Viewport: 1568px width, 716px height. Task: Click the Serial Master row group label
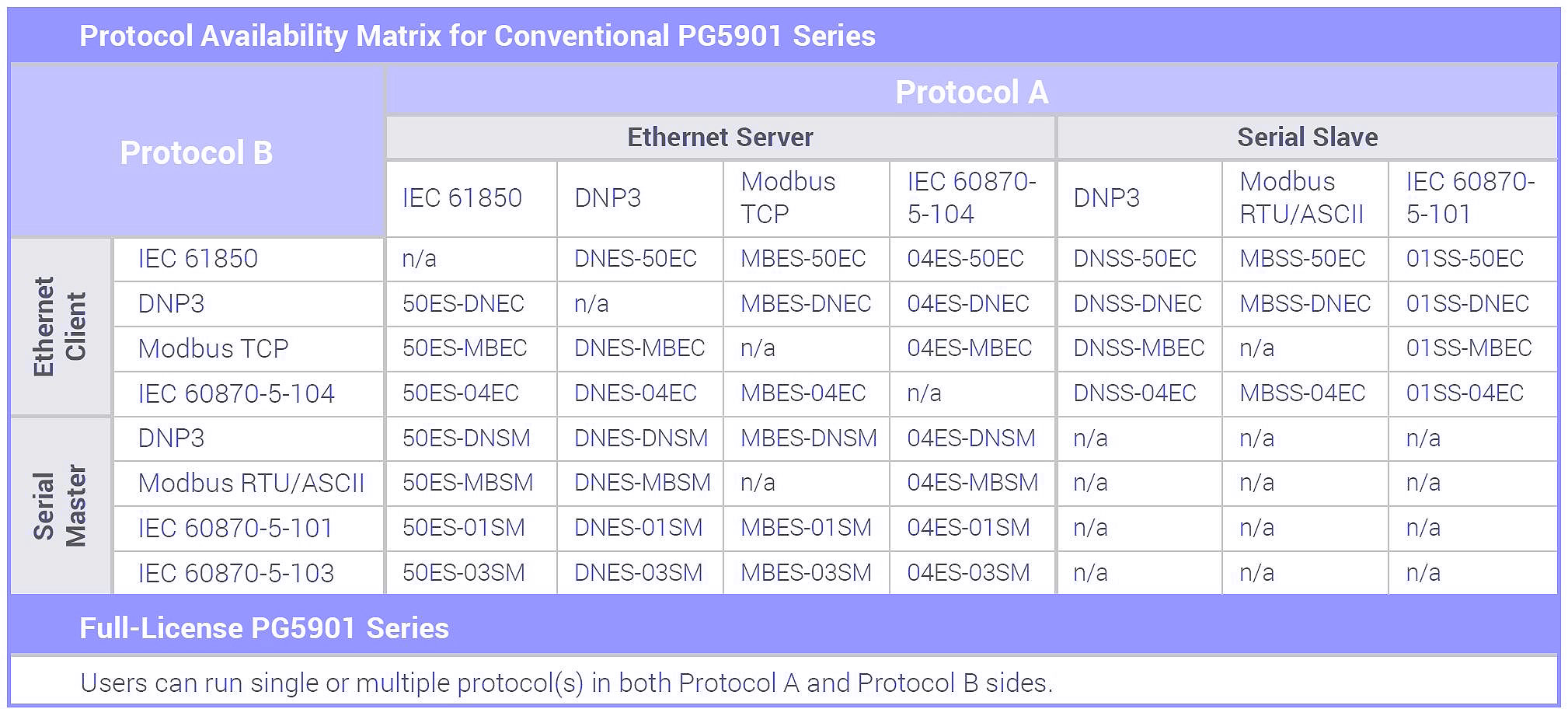click(x=61, y=506)
